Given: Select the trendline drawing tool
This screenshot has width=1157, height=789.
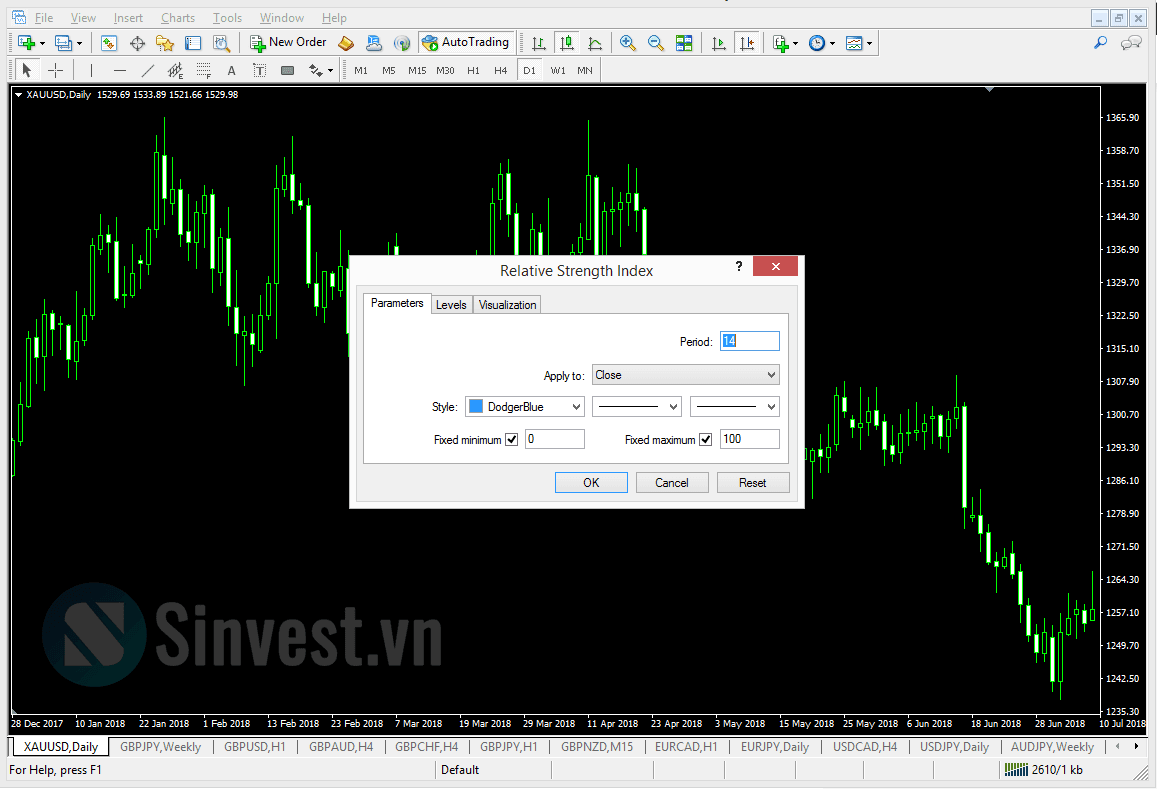Looking at the screenshot, I should pos(148,71).
